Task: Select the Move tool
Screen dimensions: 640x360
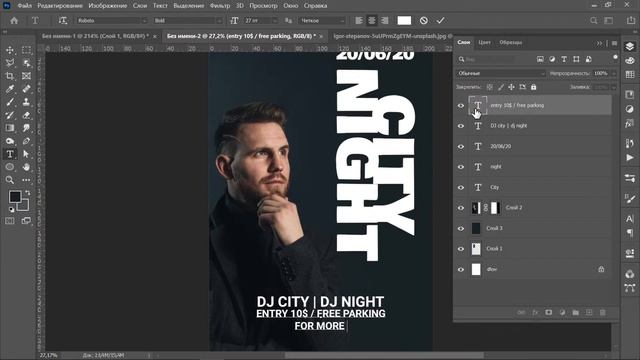Action: 10,50
